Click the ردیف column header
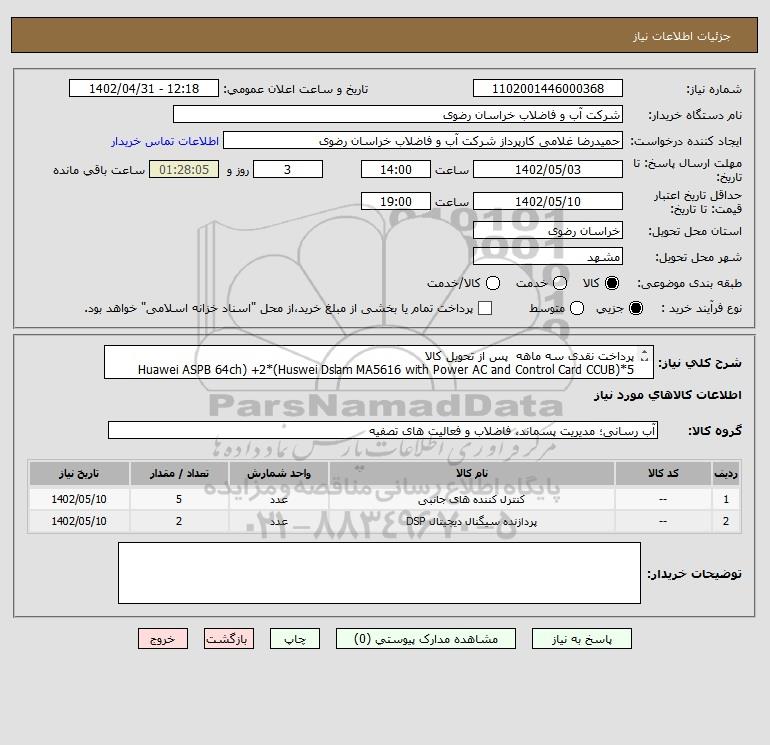This screenshot has width=770, height=745. [726, 473]
